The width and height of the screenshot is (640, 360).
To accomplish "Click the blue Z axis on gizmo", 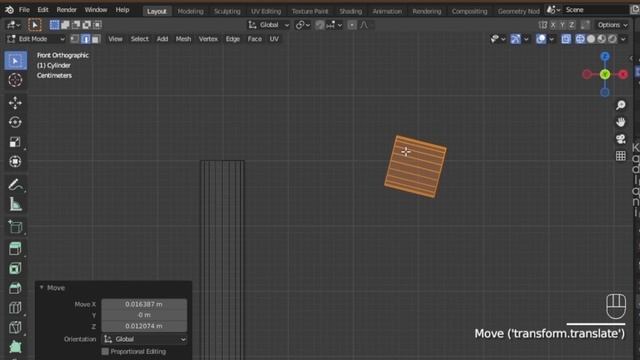I will click(605, 56).
